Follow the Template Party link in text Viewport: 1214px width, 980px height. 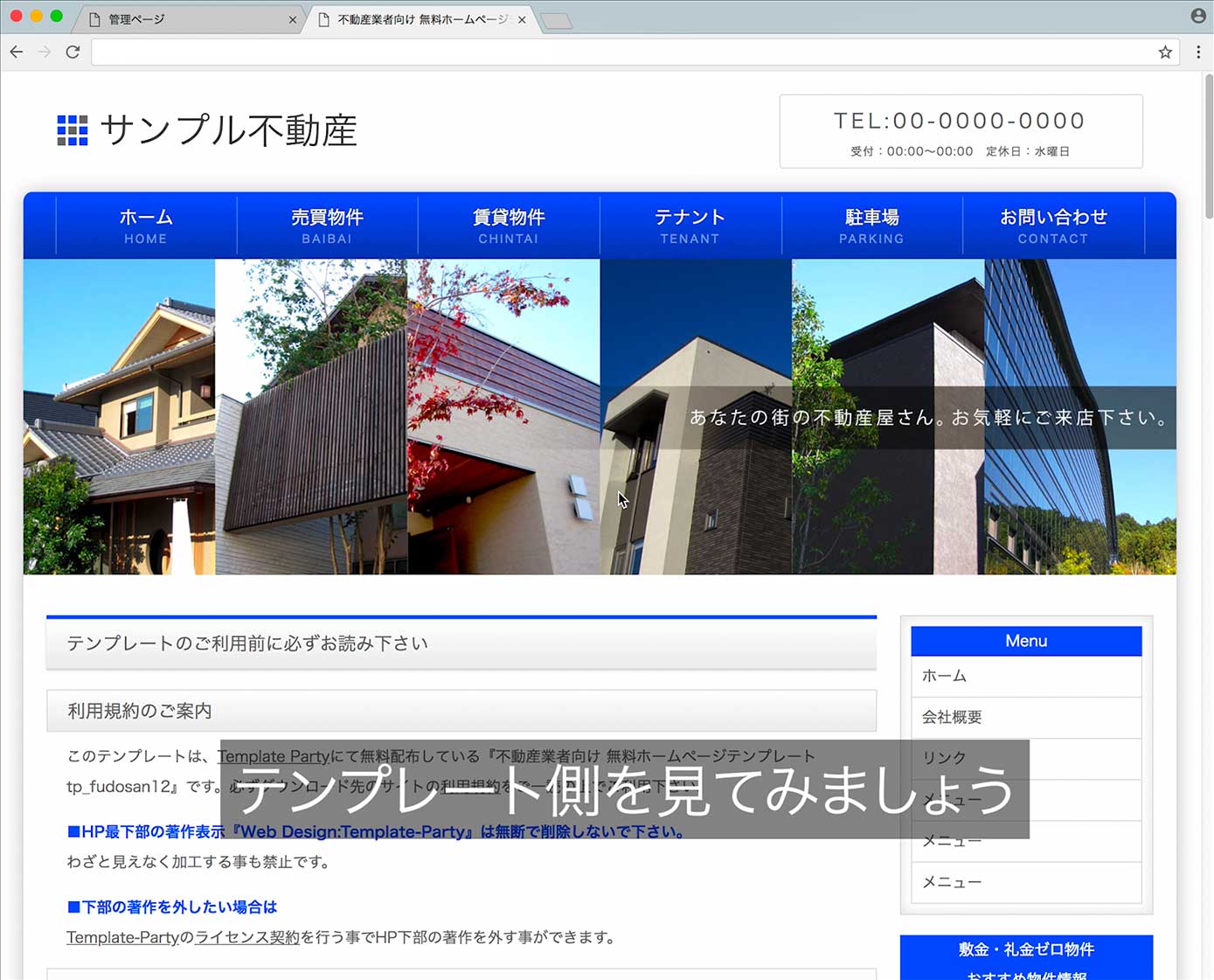[x=274, y=756]
